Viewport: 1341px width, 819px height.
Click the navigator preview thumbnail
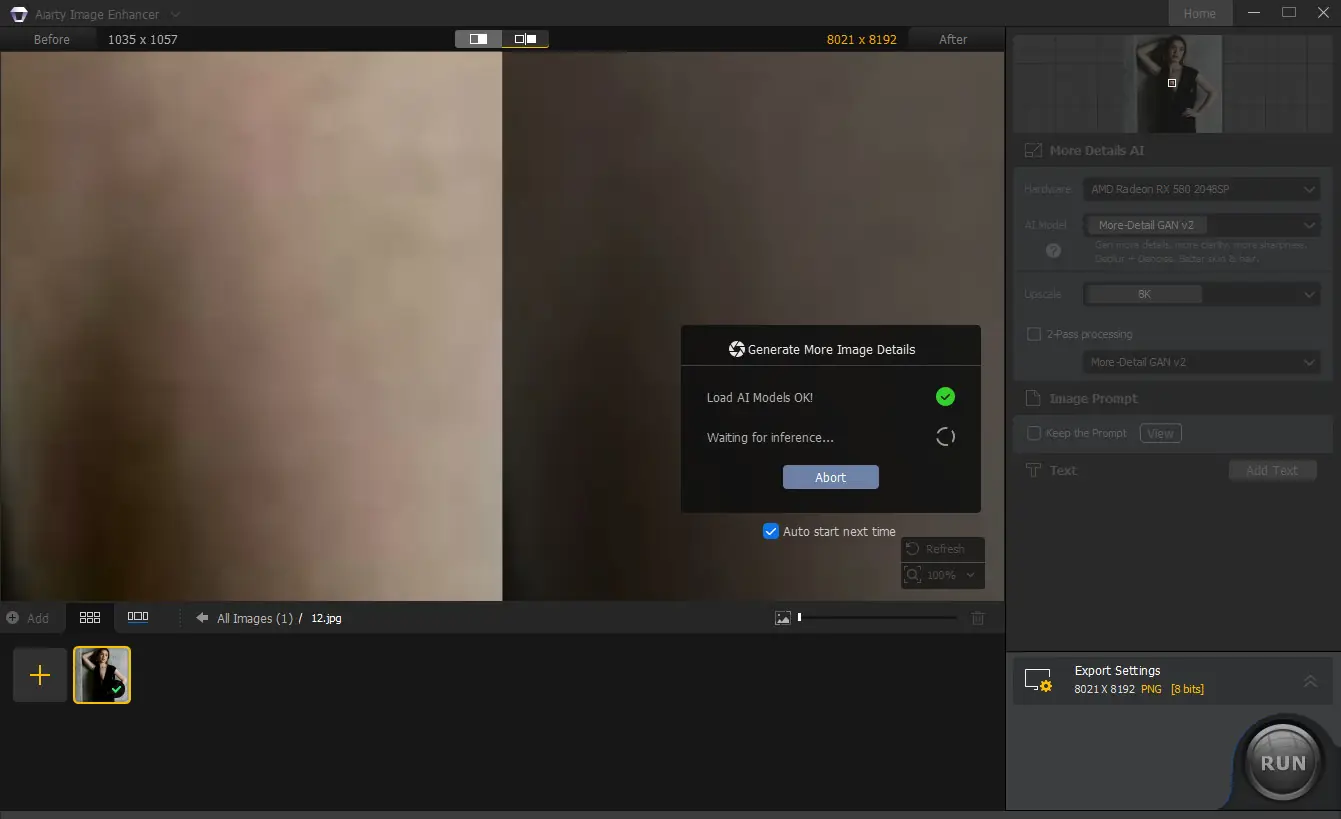tap(1174, 84)
